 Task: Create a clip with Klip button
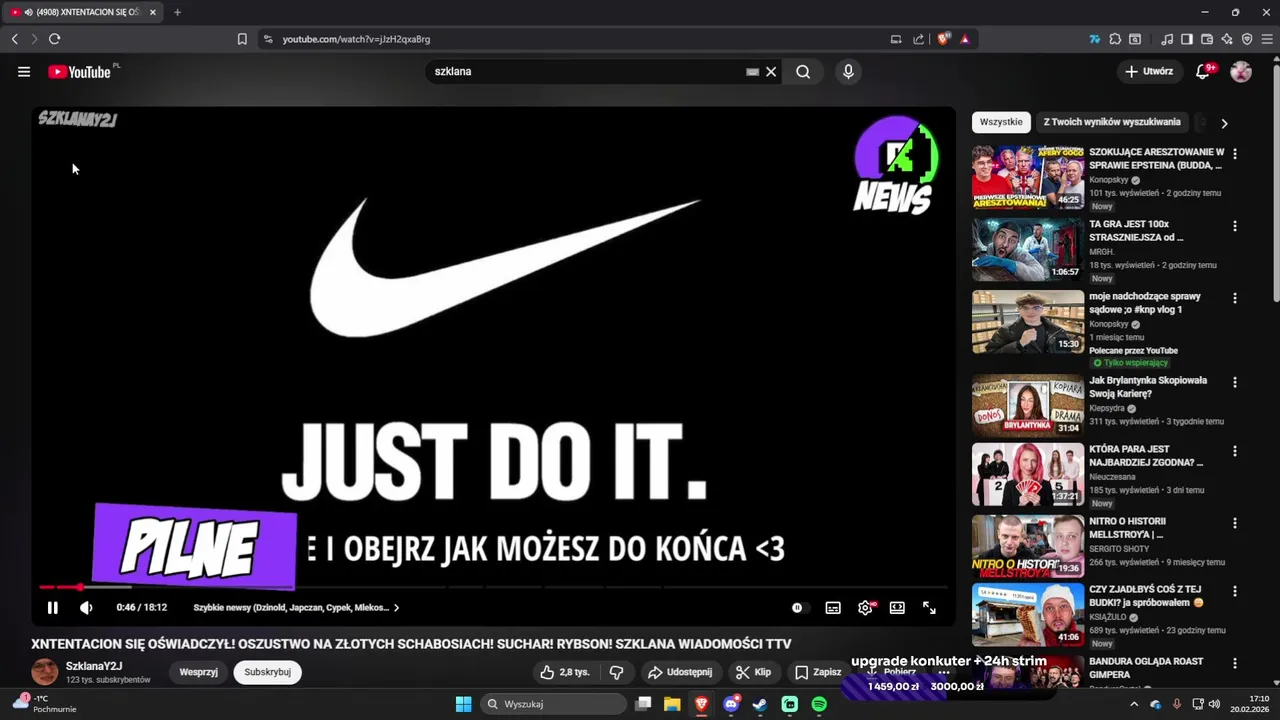[754, 672]
